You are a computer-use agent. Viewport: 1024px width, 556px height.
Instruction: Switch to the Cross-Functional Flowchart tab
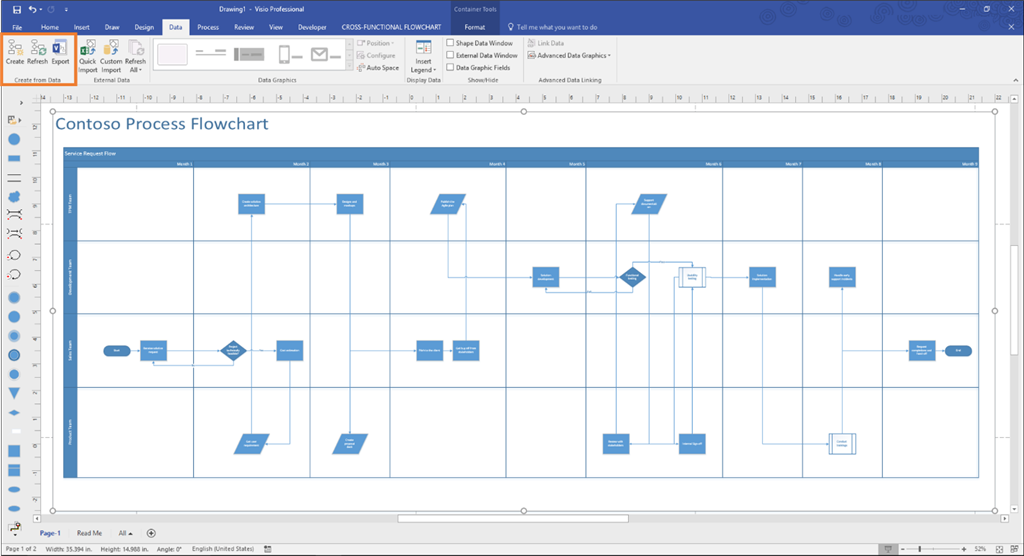tap(391, 27)
